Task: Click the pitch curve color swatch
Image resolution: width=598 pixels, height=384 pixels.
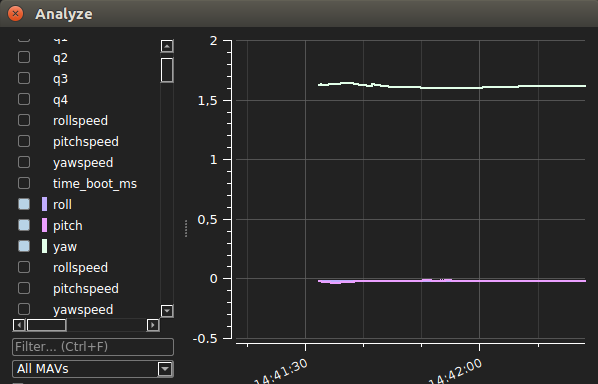Action: [45, 225]
